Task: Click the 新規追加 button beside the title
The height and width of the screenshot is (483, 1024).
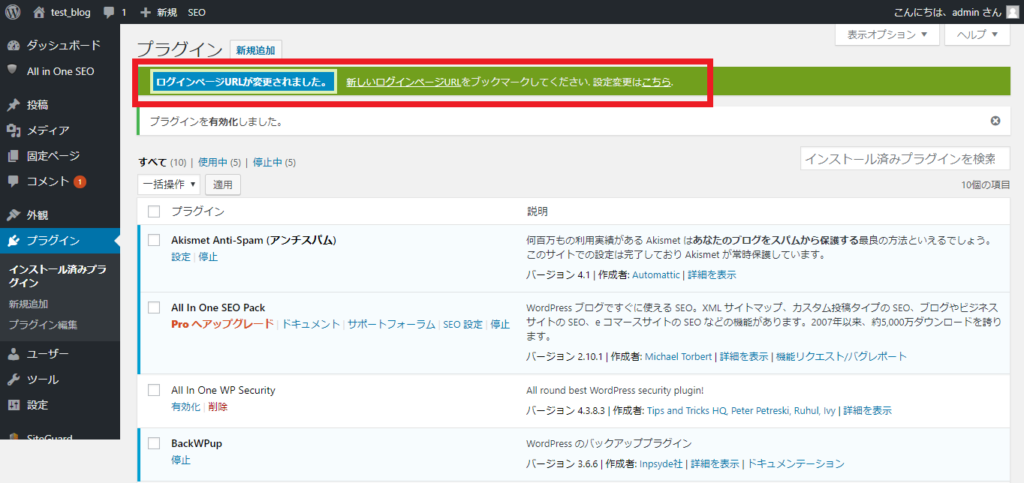Action: pos(256,50)
